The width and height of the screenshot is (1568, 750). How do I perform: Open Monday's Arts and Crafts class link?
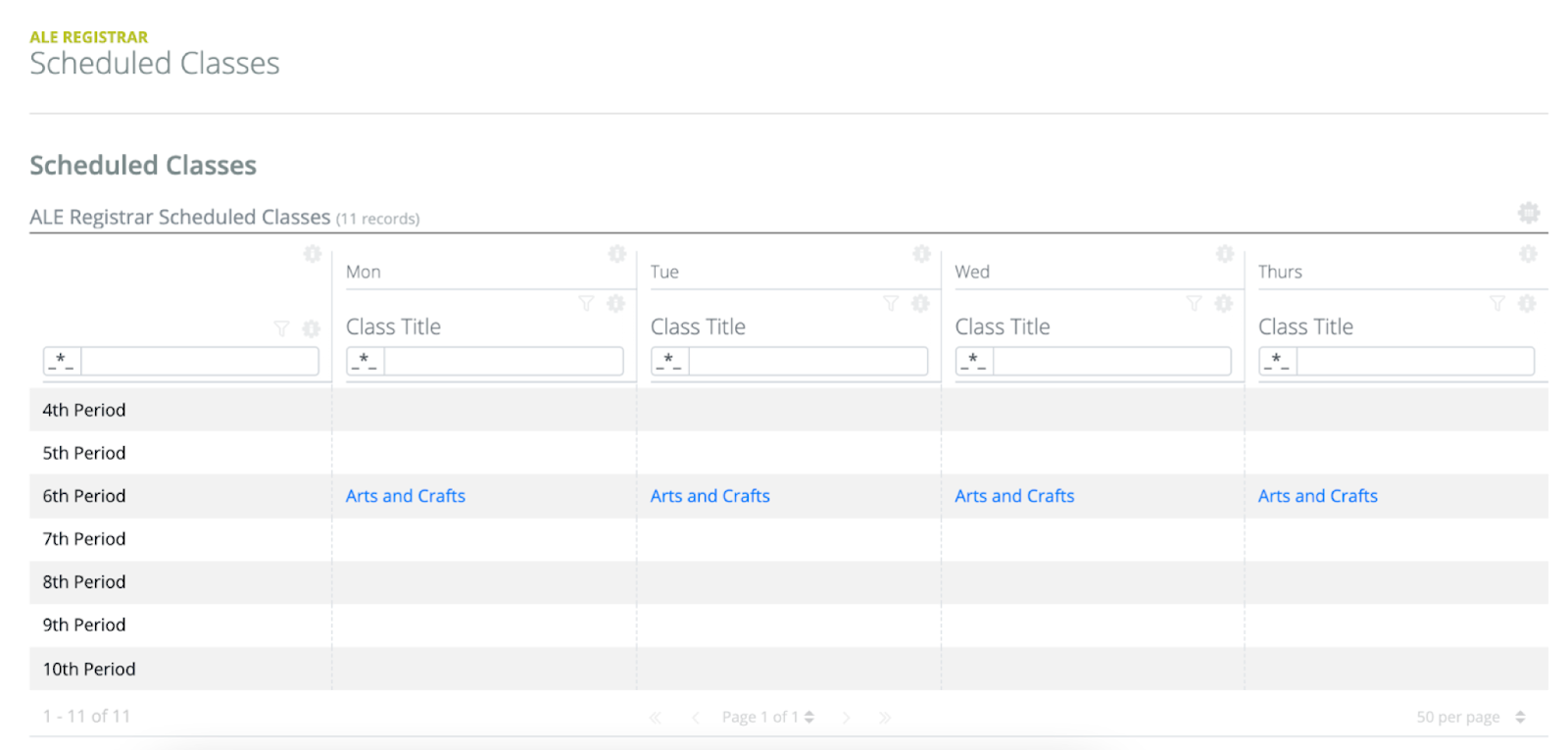point(405,496)
